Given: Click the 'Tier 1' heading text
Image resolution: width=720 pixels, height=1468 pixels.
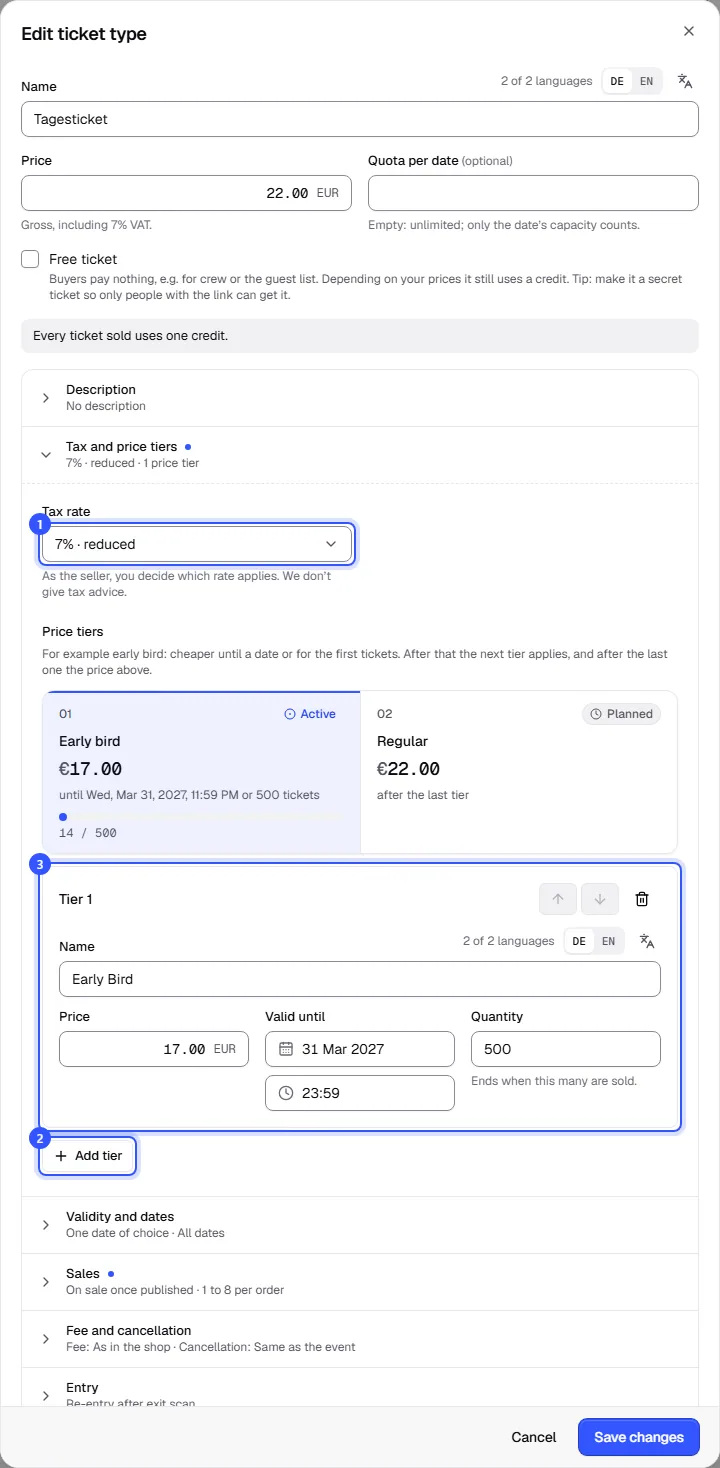Looking at the screenshot, I should pos(76,899).
